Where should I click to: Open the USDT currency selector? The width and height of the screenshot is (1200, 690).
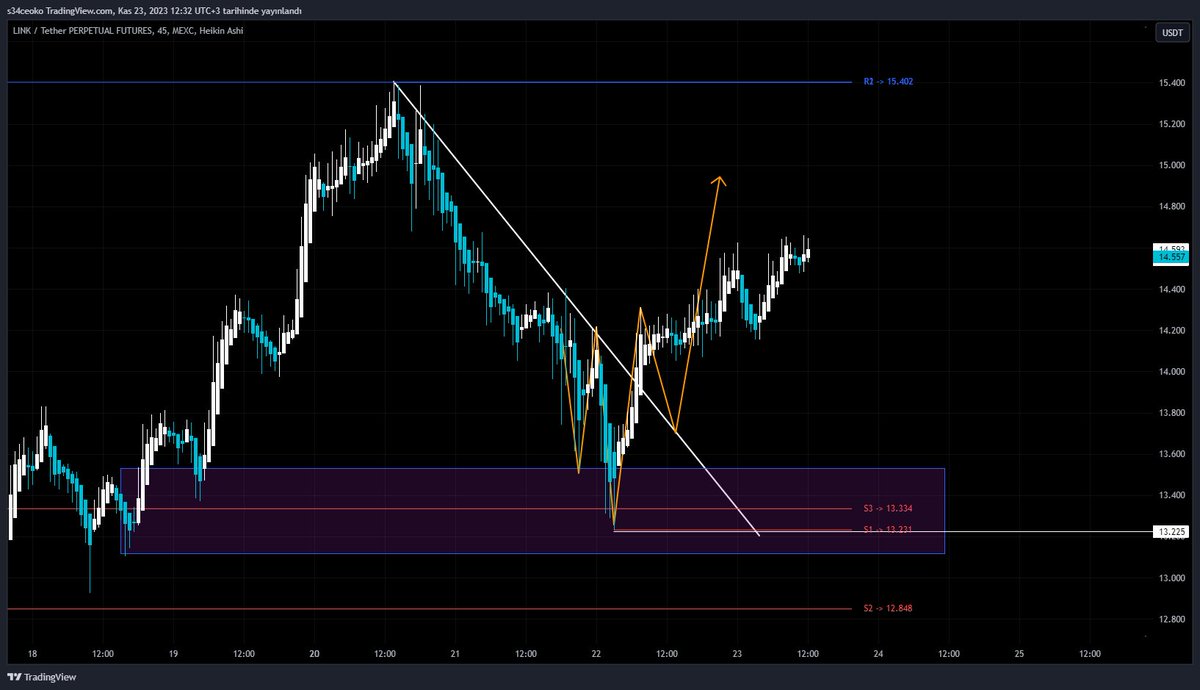pos(1170,33)
